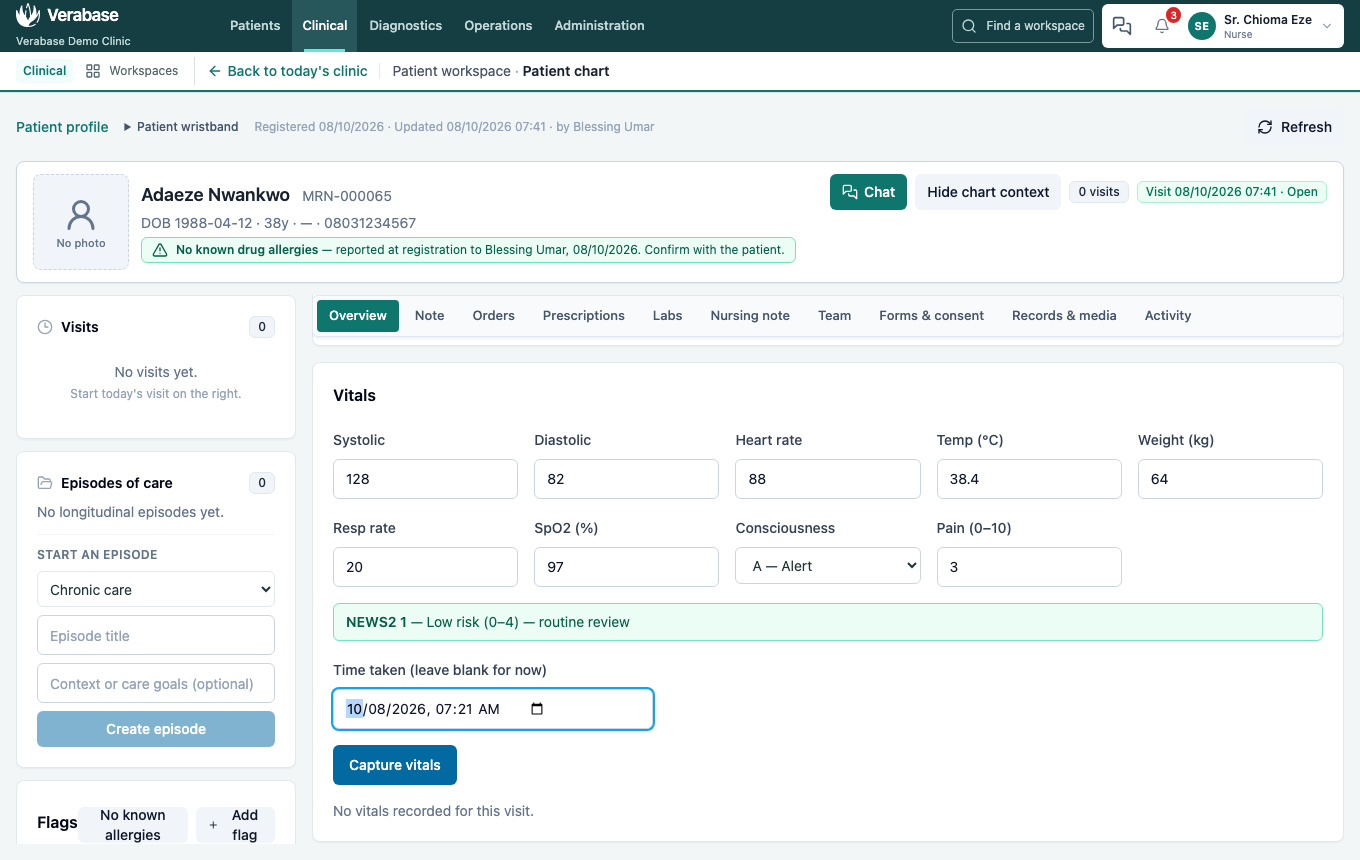Click the Capture vitals button
This screenshot has width=1360, height=860.
point(395,765)
